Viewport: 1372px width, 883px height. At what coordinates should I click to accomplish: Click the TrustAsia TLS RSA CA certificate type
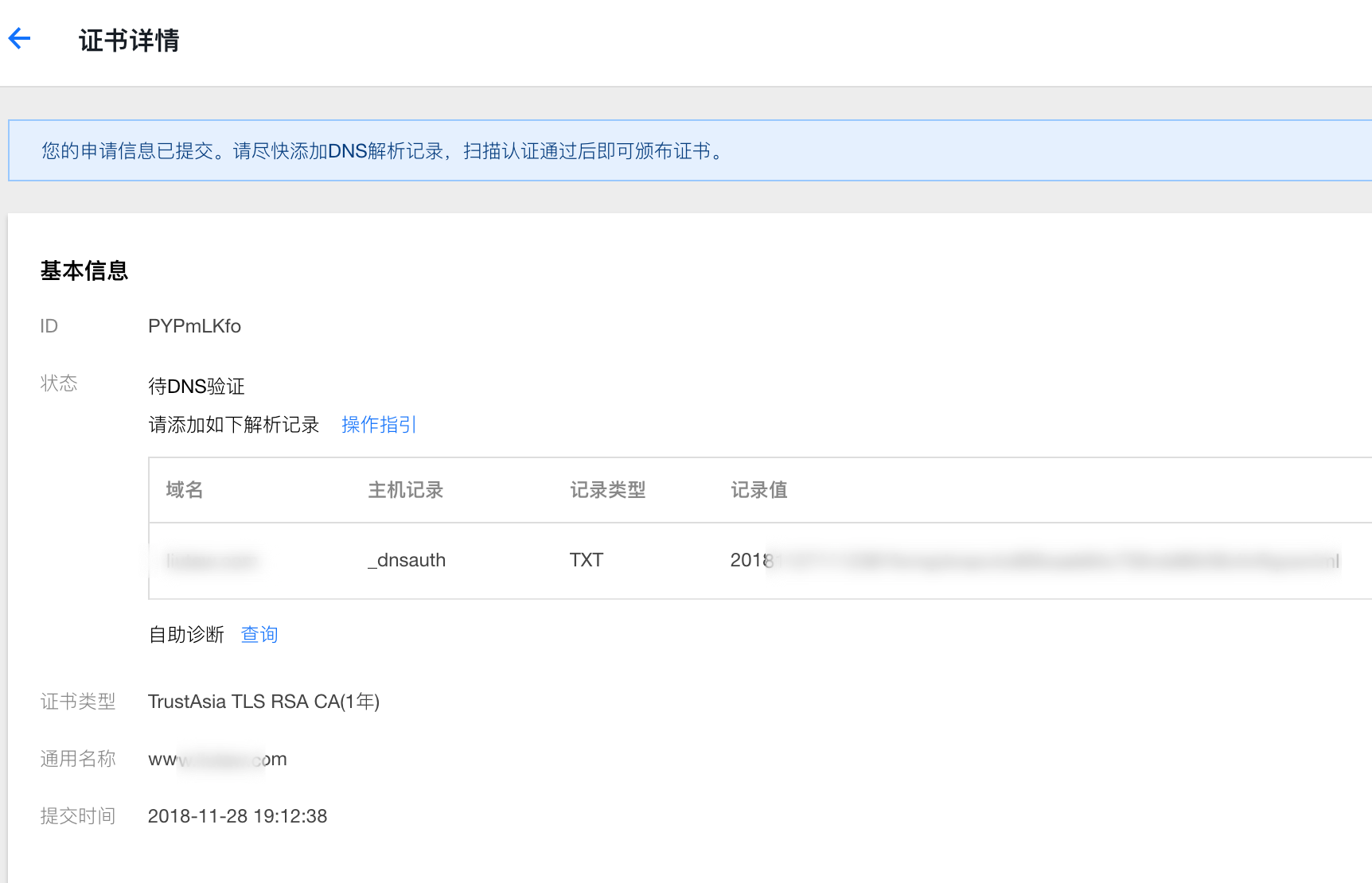(263, 701)
